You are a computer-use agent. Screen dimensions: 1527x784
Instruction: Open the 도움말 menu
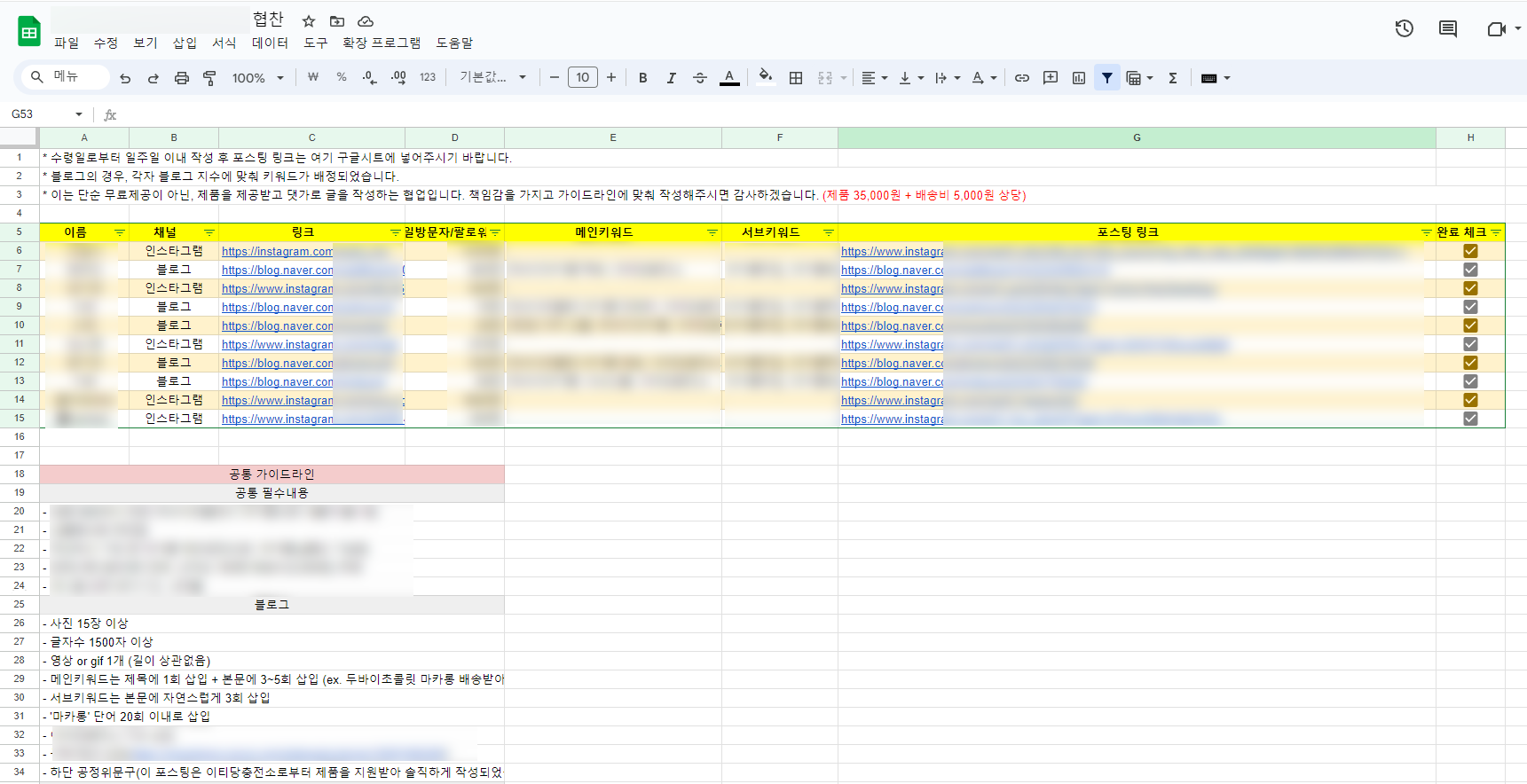pos(454,43)
